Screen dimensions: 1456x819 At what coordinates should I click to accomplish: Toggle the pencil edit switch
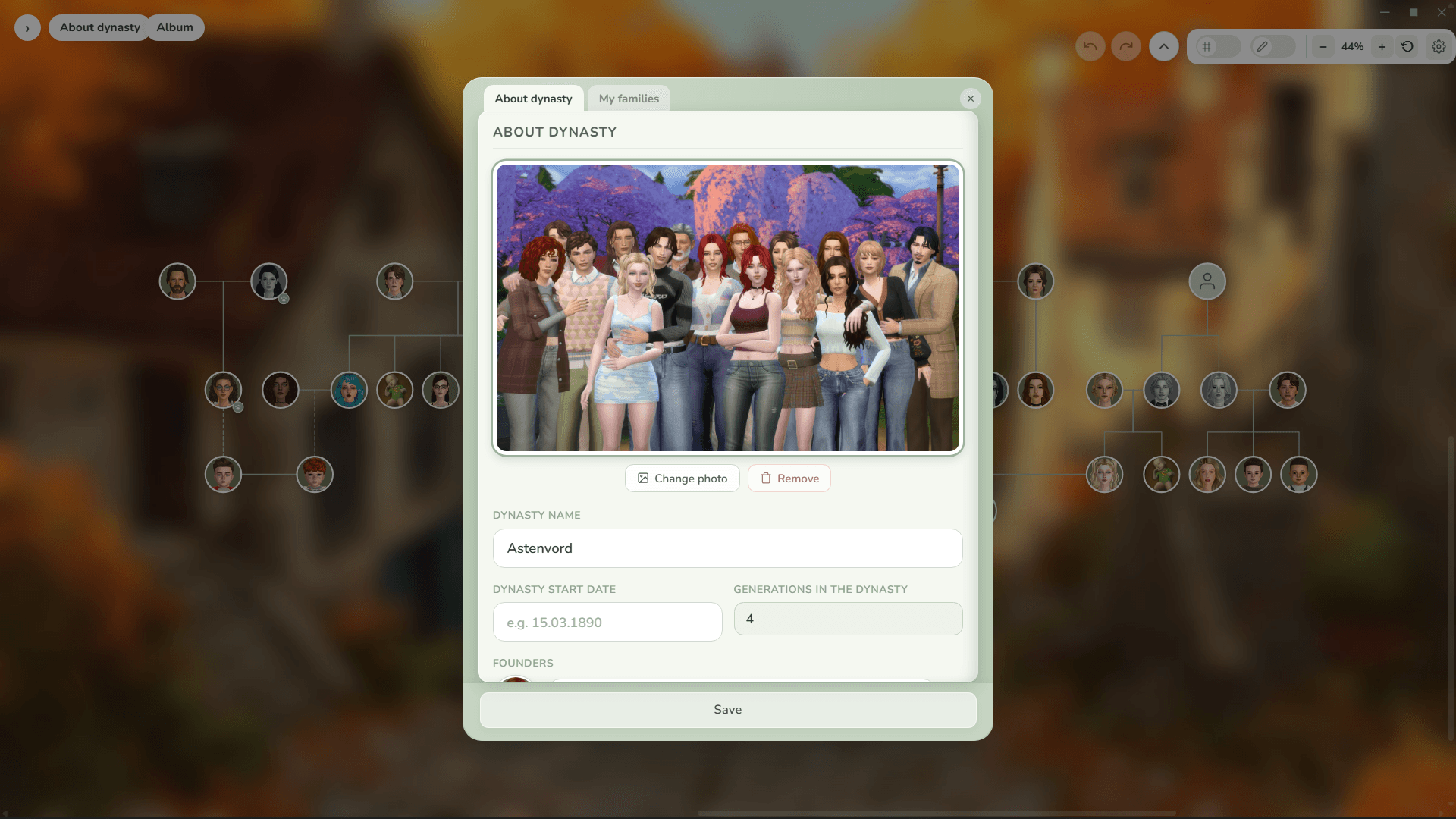tap(1273, 46)
